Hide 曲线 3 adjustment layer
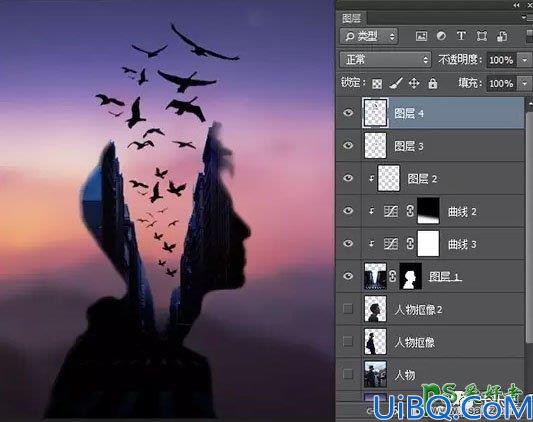 coord(348,243)
